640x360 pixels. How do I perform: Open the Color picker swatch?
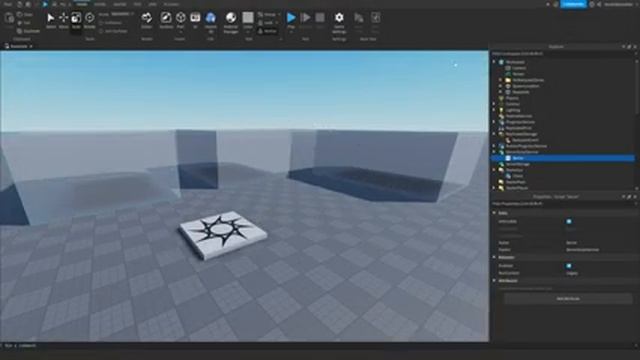click(x=248, y=18)
